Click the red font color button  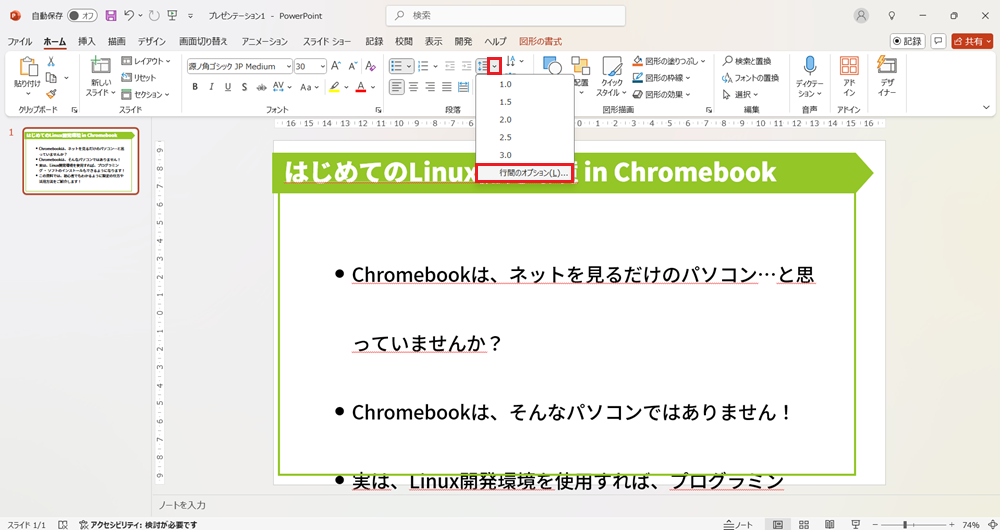pos(360,87)
